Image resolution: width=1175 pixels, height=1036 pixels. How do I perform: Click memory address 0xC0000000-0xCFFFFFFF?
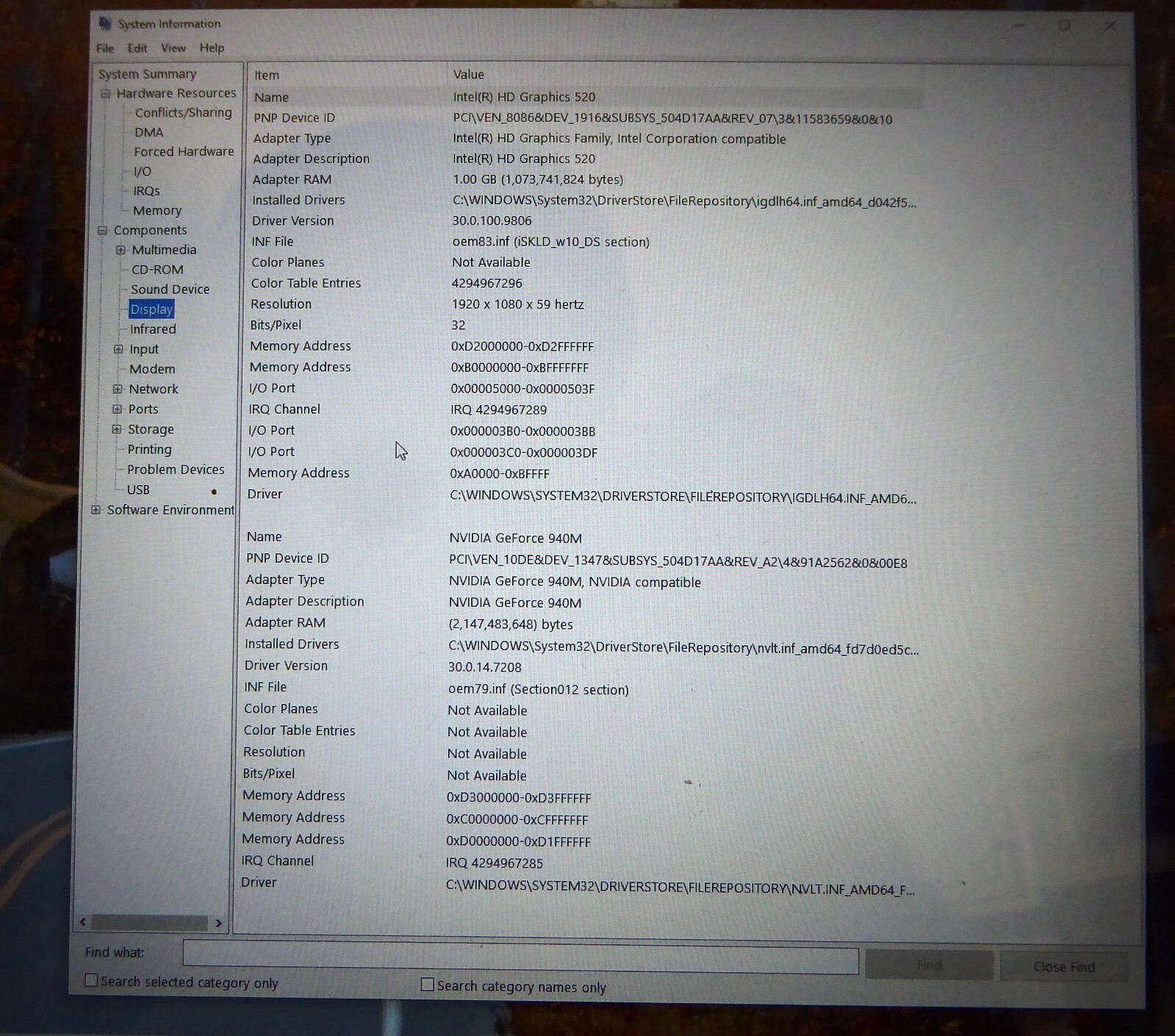click(x=517, y=820)
